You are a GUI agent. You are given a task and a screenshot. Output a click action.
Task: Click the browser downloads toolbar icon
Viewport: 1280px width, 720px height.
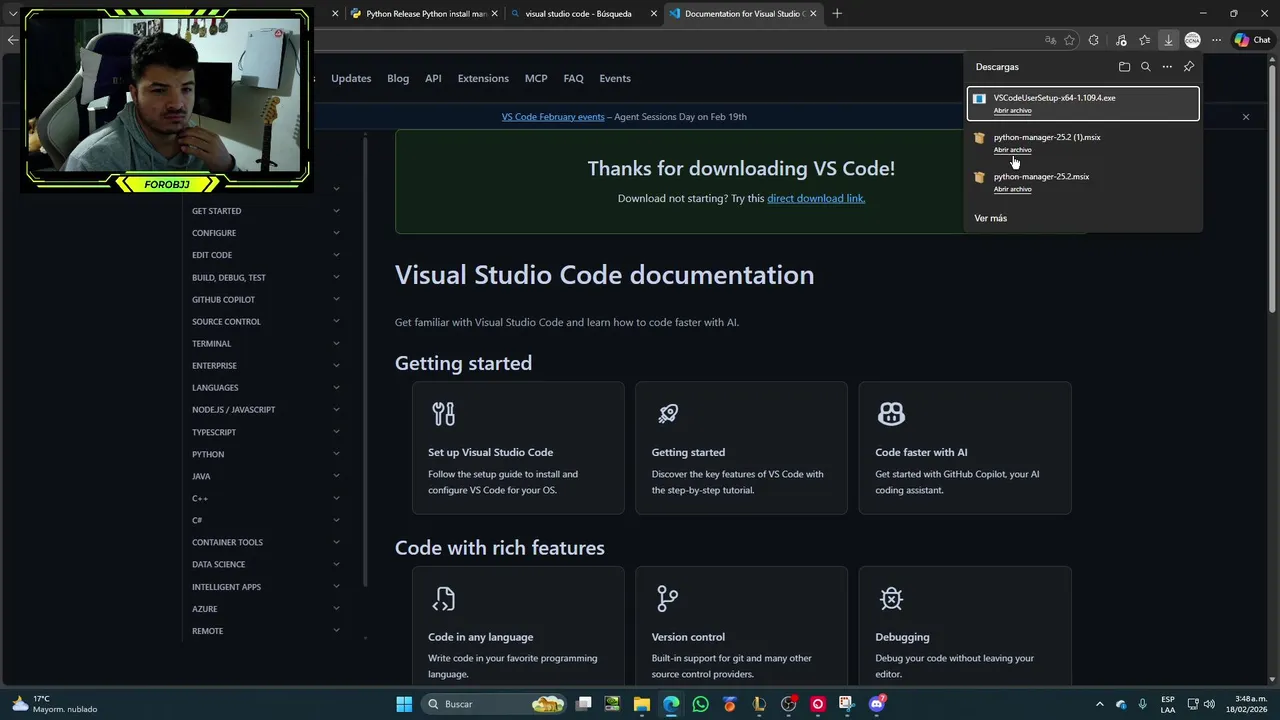(x=1168, y=40)
